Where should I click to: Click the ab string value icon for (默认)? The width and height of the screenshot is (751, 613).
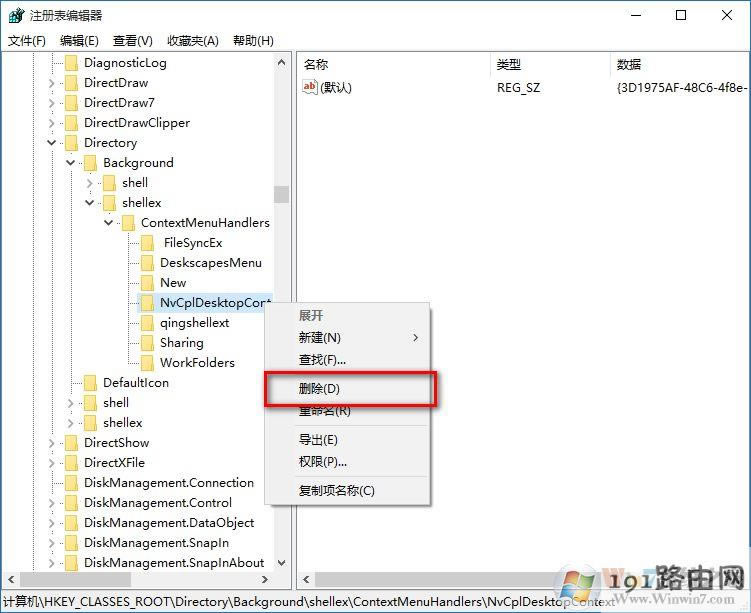point(310,87)
